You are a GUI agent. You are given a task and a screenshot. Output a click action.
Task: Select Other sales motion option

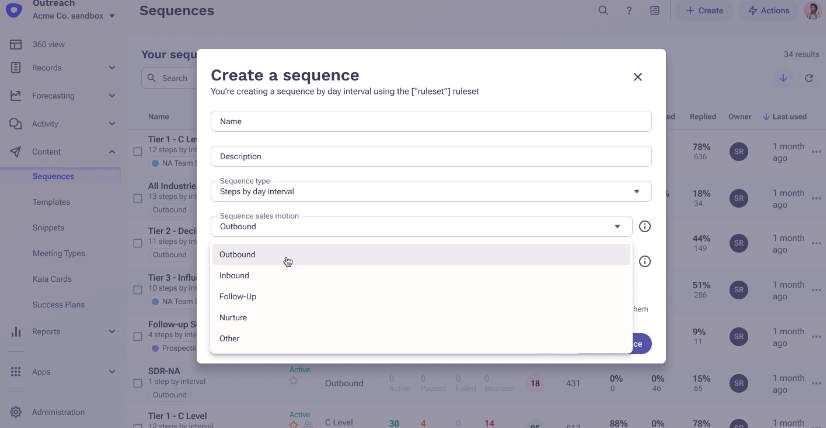point(421,338)
